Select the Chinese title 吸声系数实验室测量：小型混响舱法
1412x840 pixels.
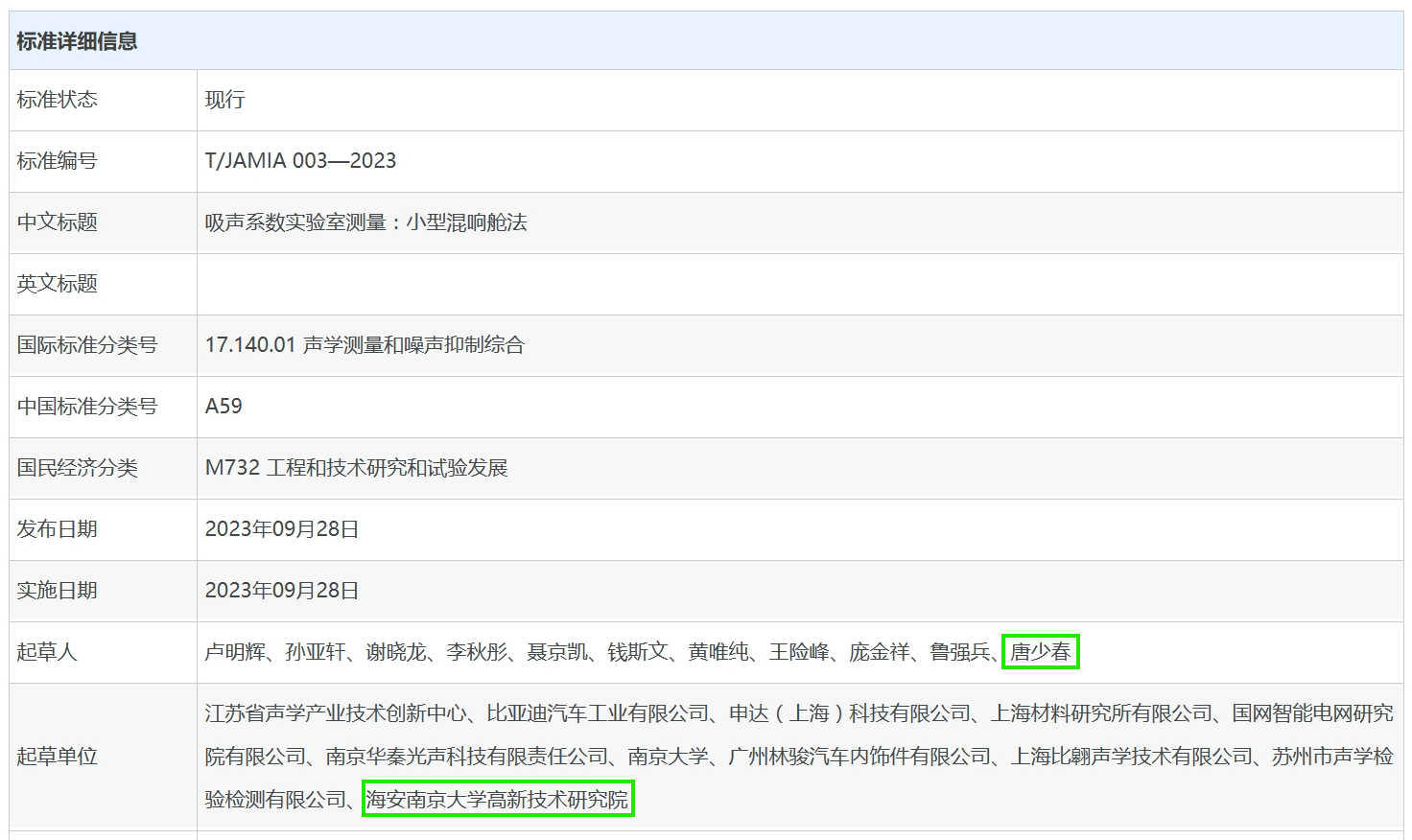pos(365,222)
